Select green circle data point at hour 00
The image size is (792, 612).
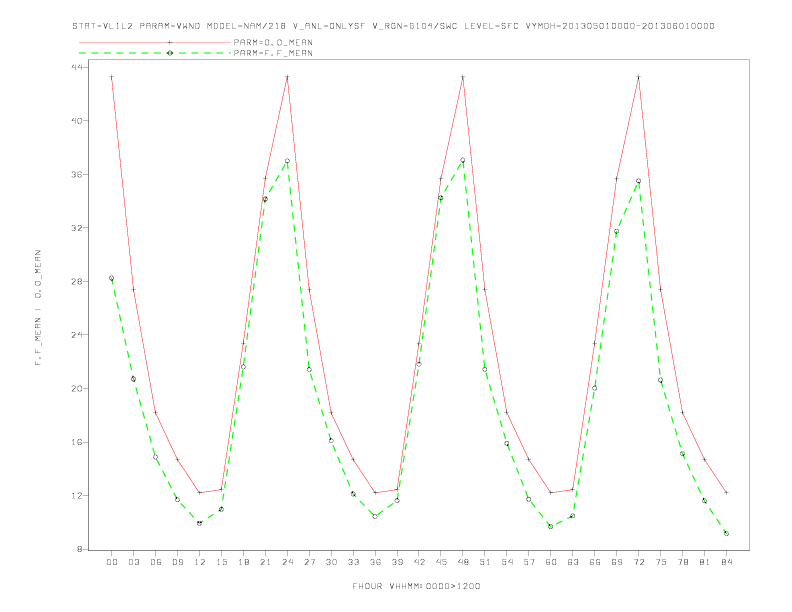pos(112,278)
